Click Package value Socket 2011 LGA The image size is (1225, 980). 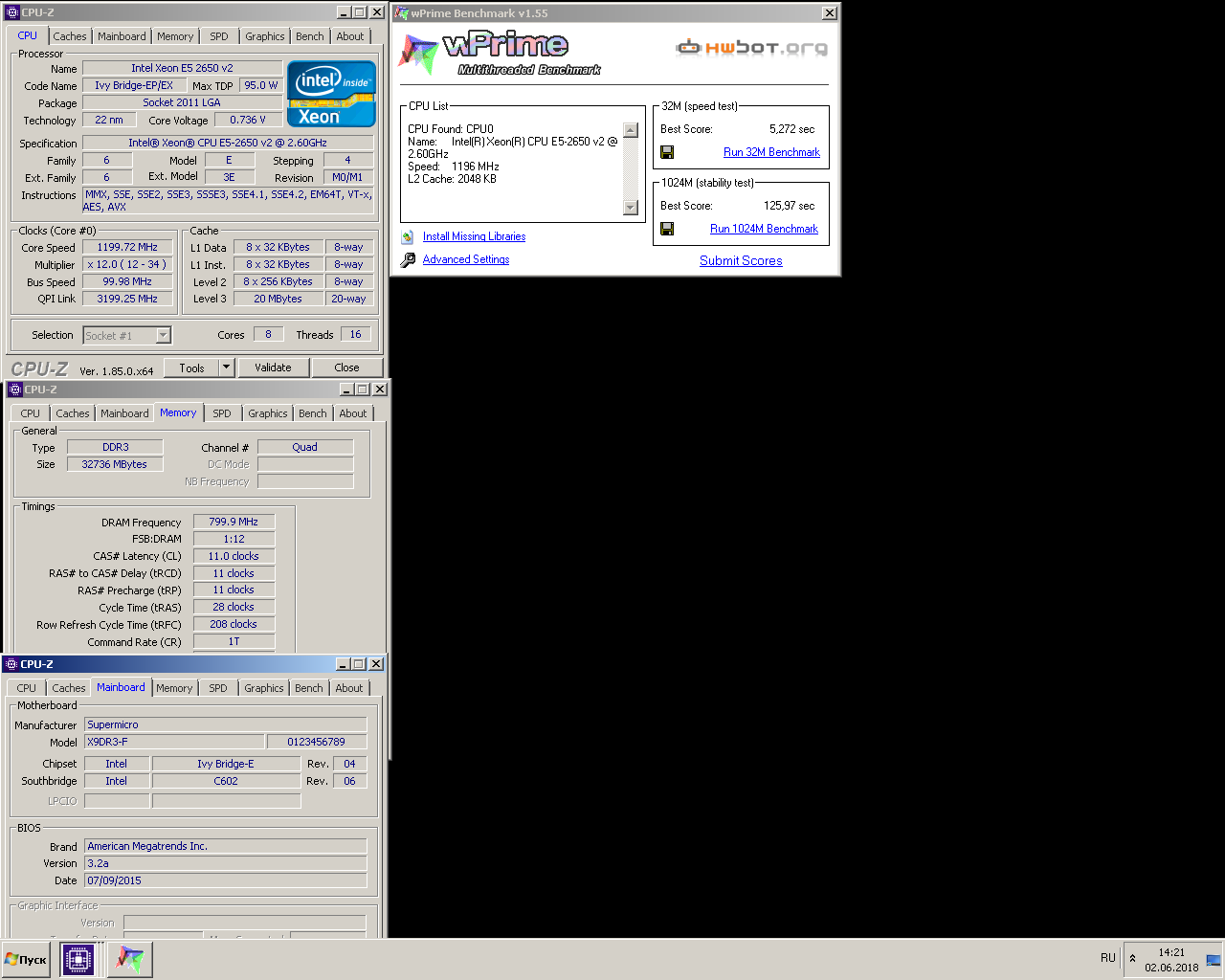pos(182,102)
